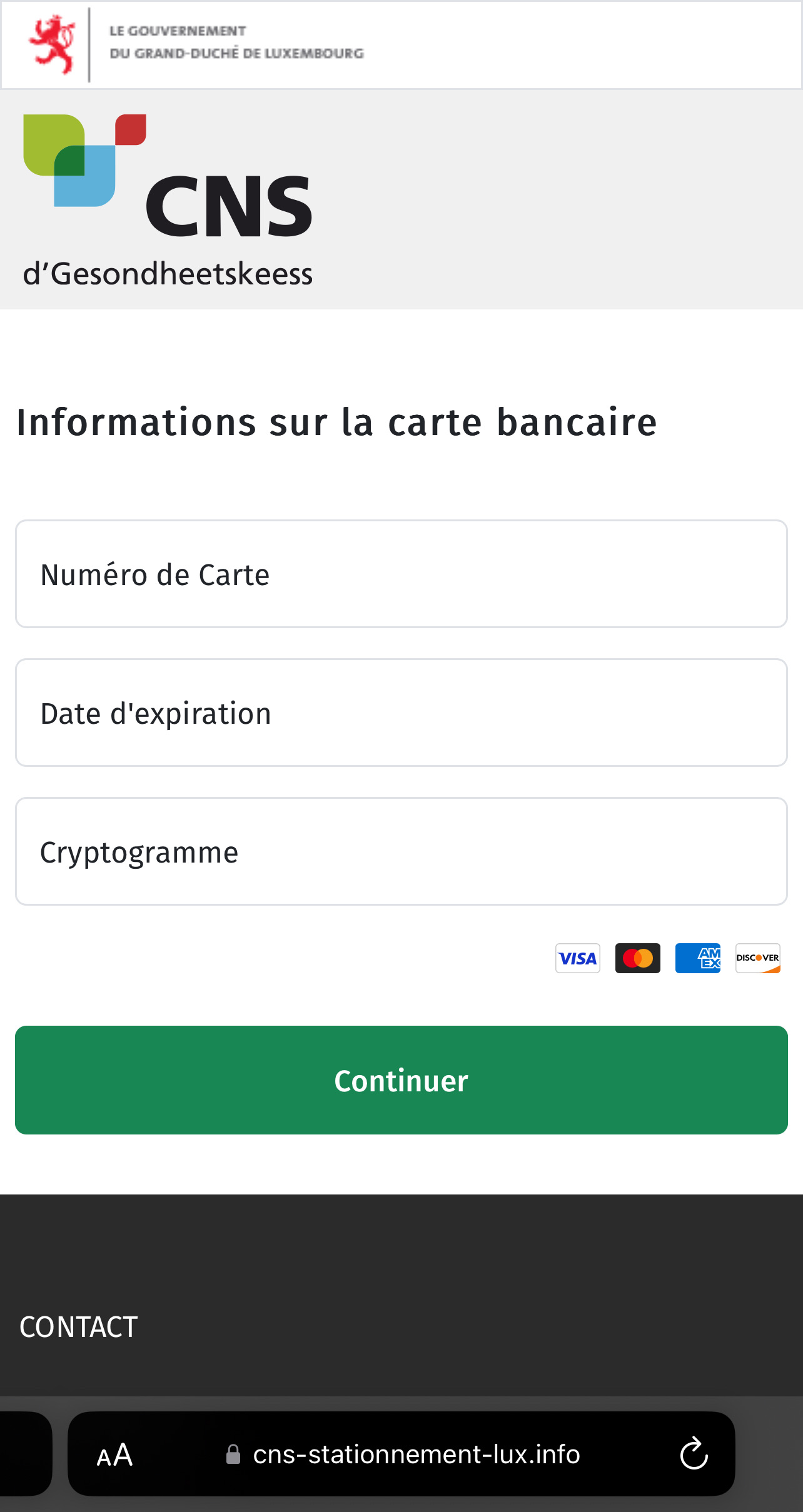This screenshot has width=803, height=1512.
Task: Click the American Express icon
Action: [x=697, y=958]
